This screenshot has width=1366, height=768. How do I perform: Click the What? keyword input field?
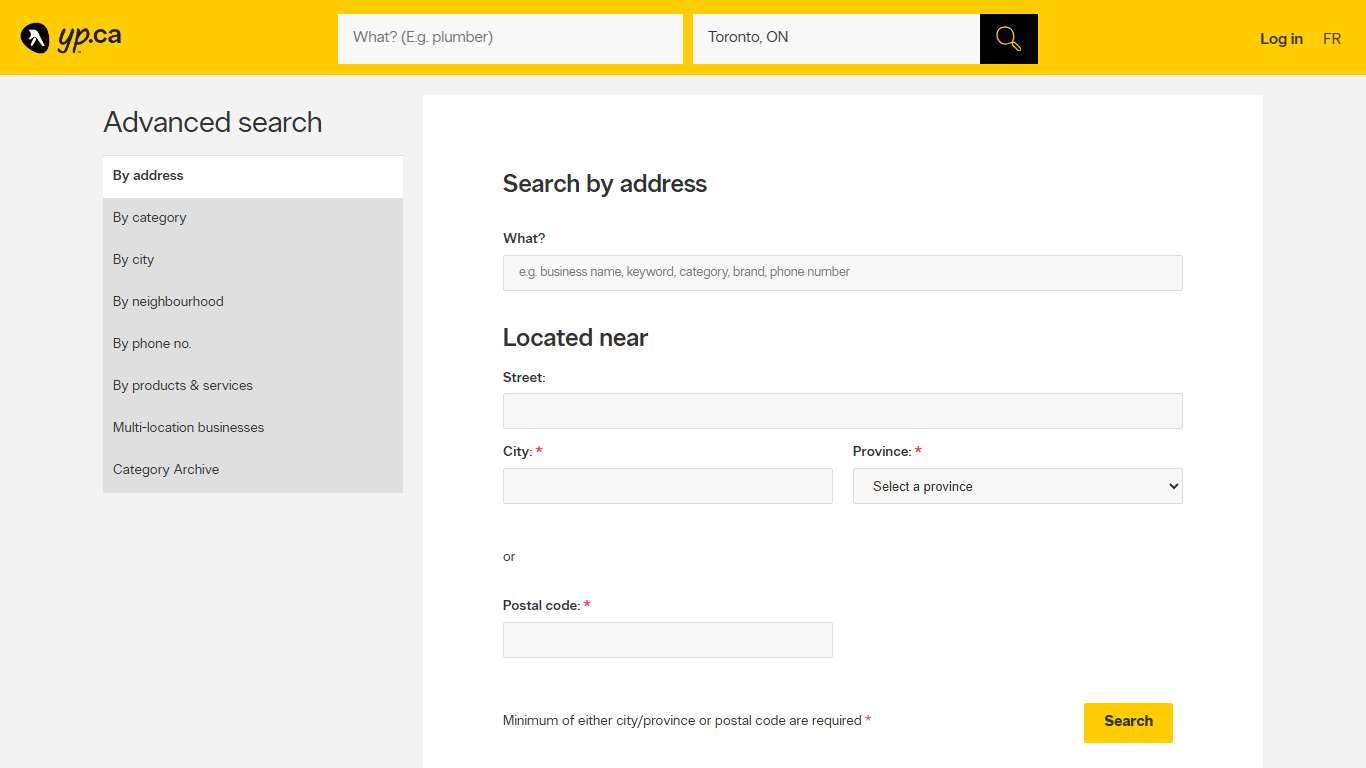510,38
